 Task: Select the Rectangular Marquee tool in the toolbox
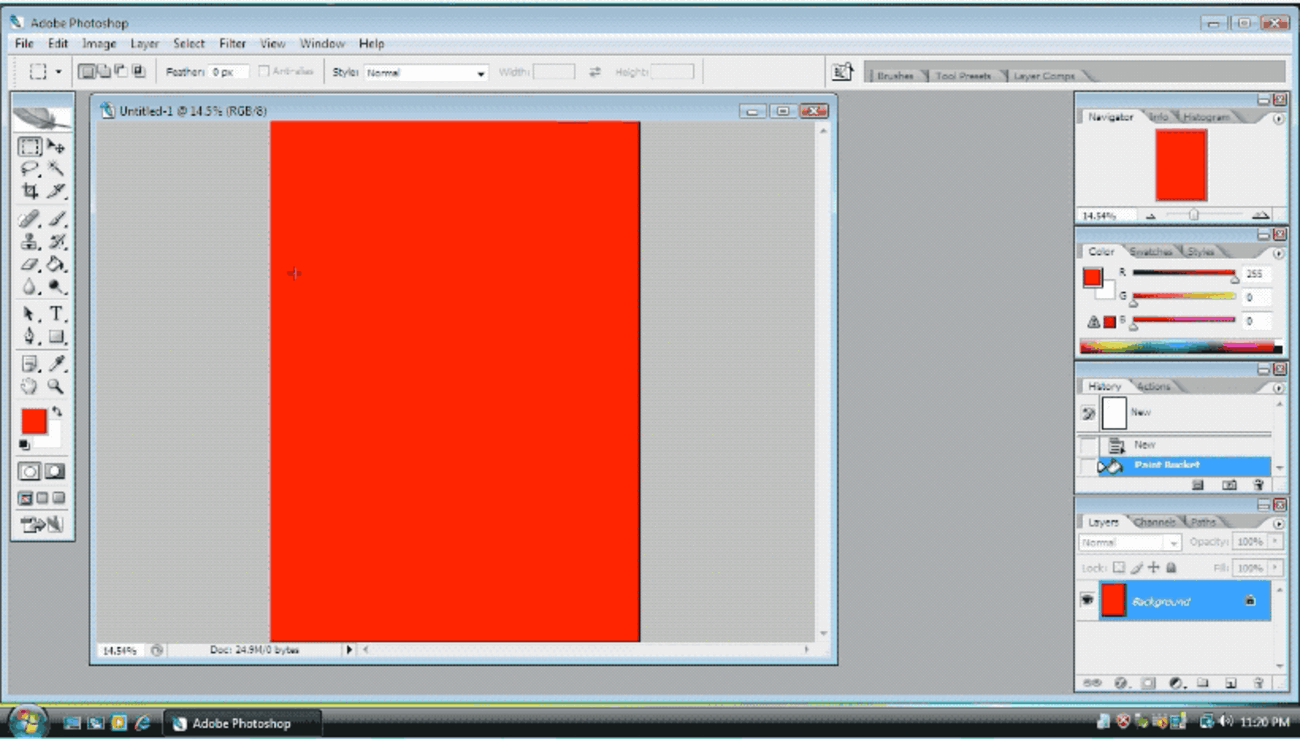(x=31, y=147)
